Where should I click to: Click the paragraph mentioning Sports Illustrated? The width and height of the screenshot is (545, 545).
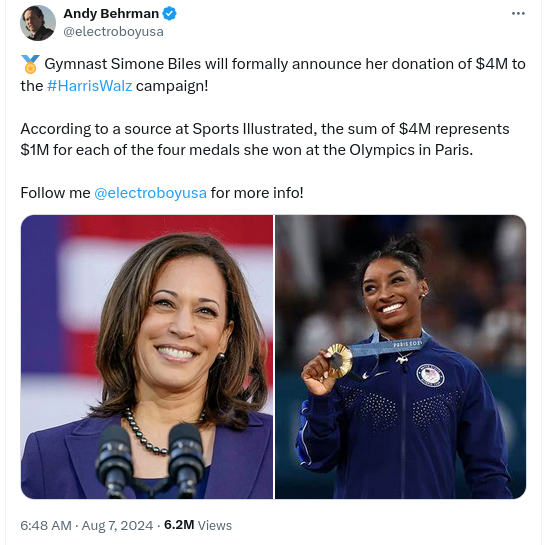pos(265,139)
